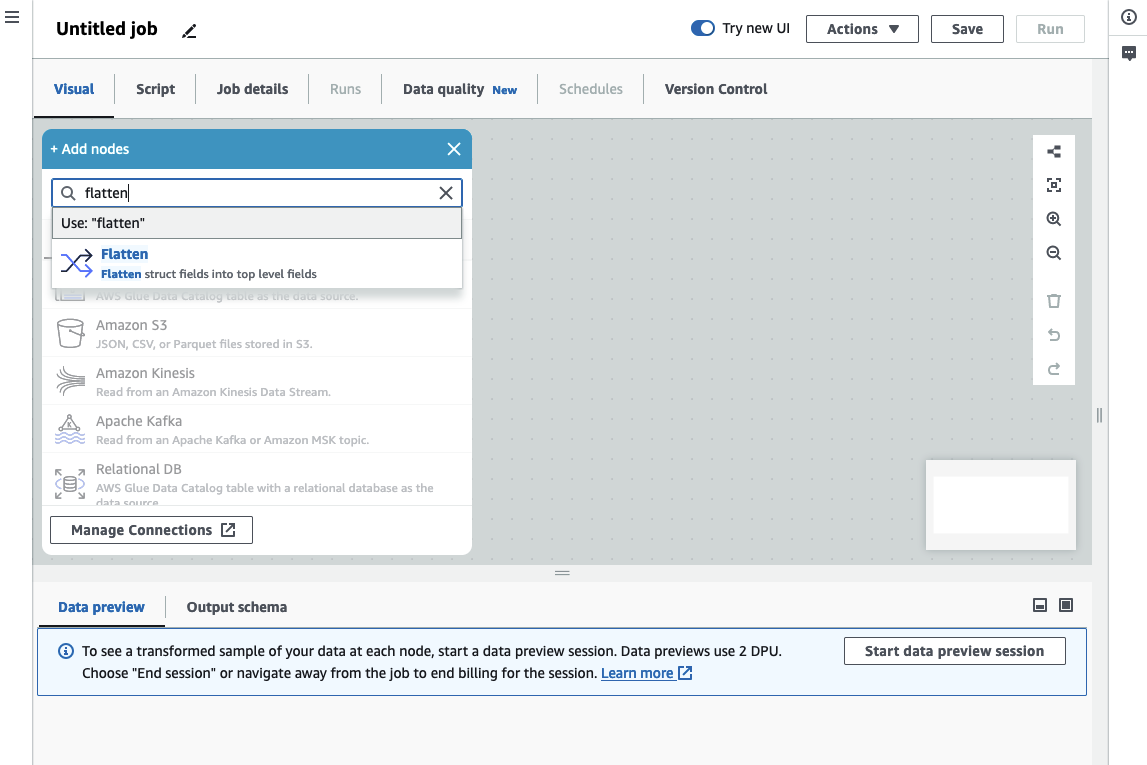Viewport: 1147px width, 765px height.
Task: Click the fit-to-view icon on canvas toolbar
Action: [1053, 185]
